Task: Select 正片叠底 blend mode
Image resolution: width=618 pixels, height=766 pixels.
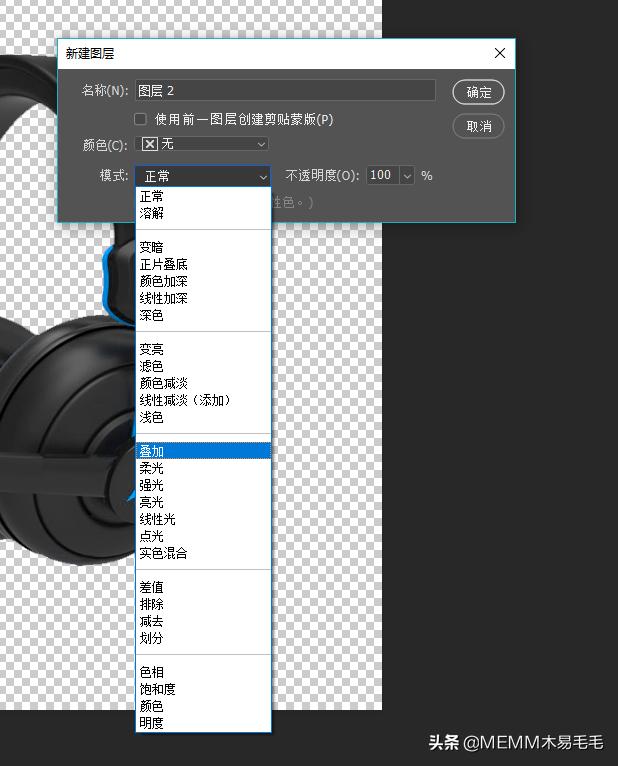Action: (203, 264)
